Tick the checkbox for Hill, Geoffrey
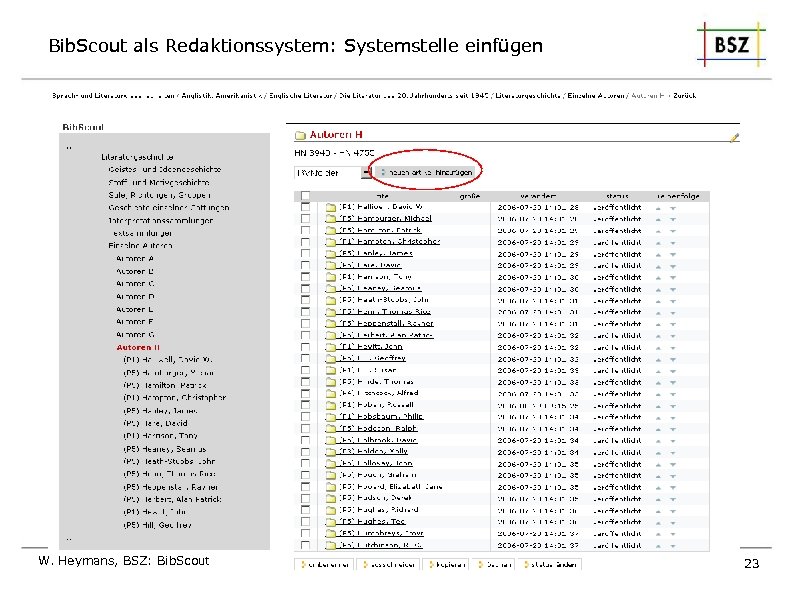794x595 pixels. tap(305, 359)
